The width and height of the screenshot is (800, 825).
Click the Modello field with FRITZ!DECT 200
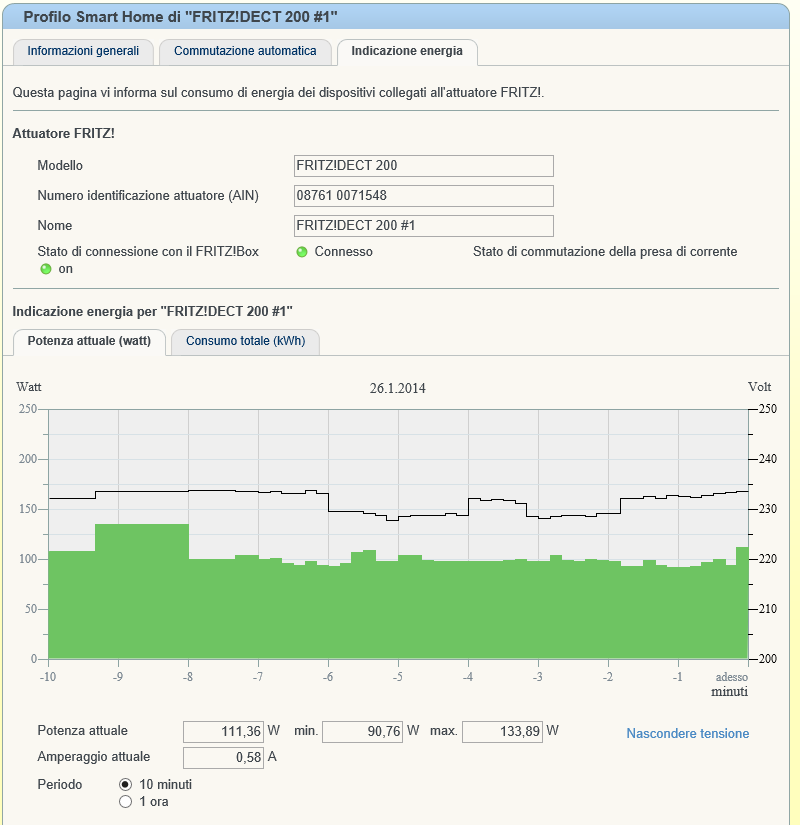pos(424,166)
